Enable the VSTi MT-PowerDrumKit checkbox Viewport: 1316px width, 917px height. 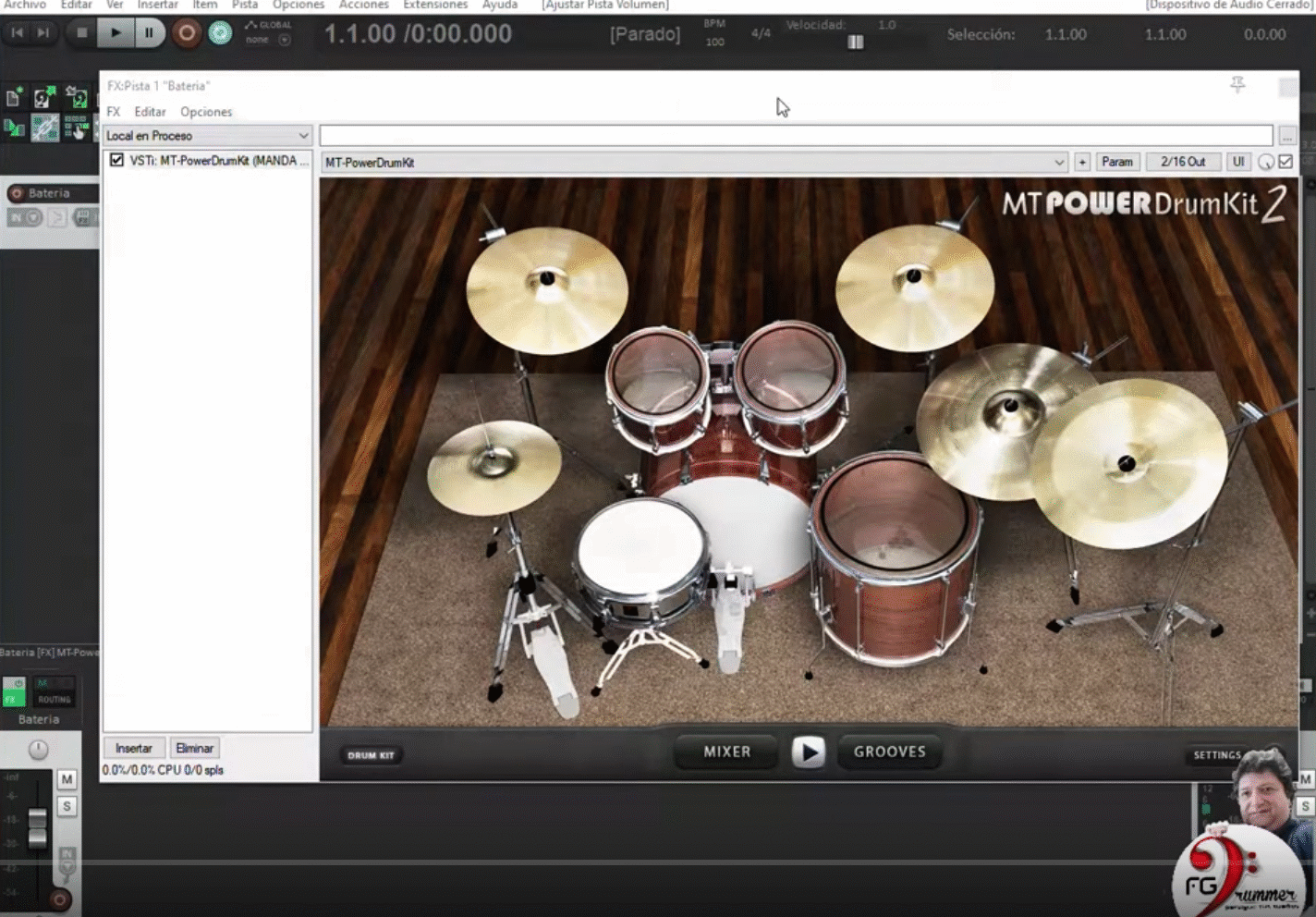click(116, 159)
